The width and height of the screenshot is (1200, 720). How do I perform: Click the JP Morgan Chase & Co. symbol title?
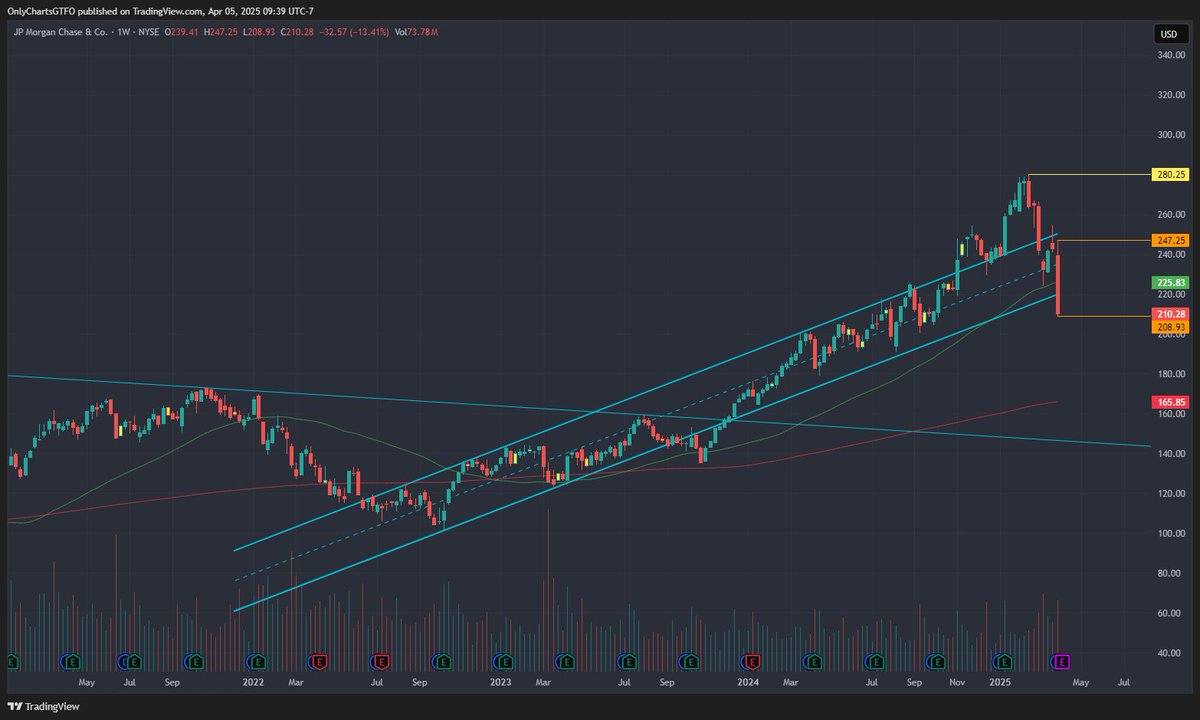tap(60, 33)
